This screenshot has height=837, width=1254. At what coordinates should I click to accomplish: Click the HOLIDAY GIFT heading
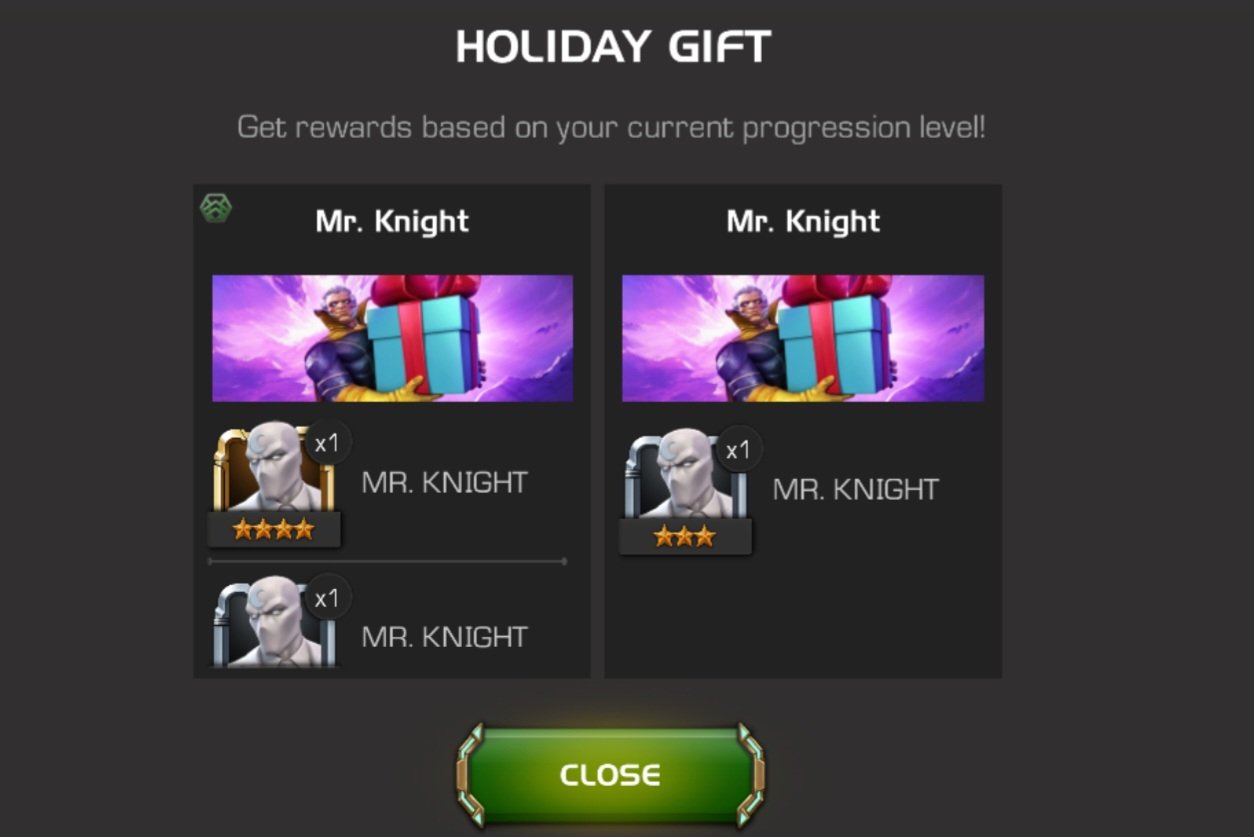coord(613,47)
